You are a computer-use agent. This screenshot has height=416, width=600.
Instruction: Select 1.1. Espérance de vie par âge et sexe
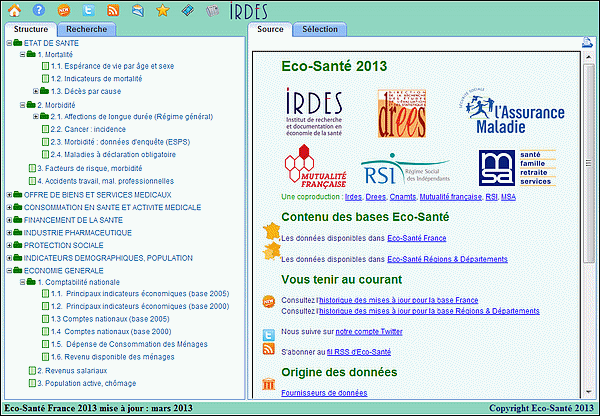pos(112,66)
